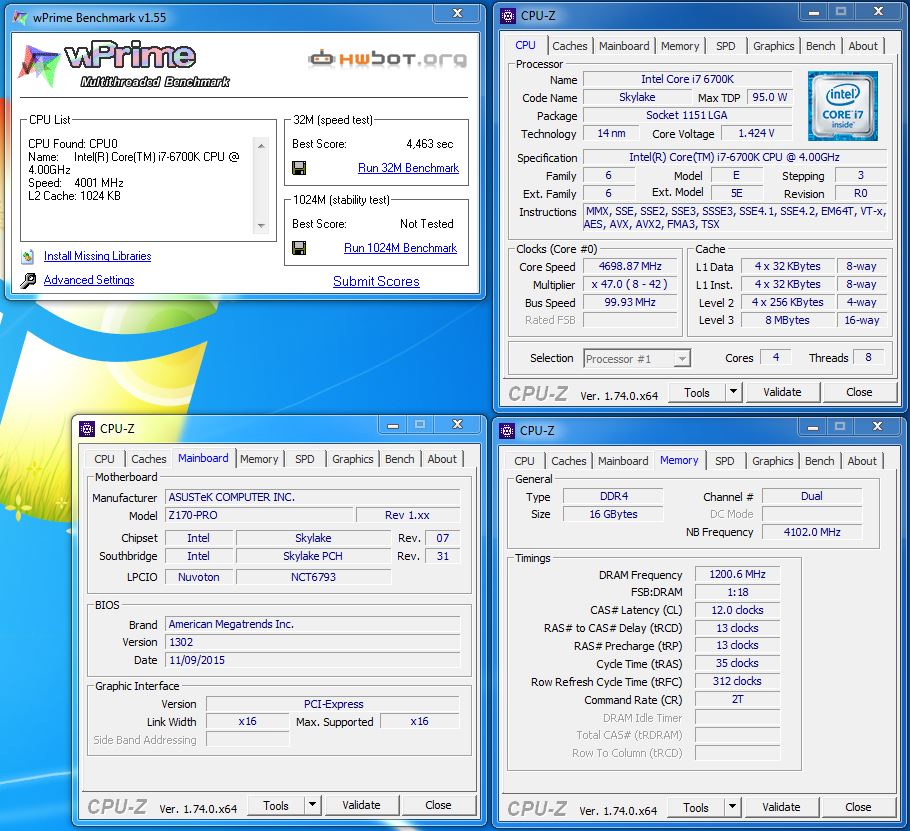Click Close button in Memory window
This screenshot has height=831, width=910.
(x=858, y=807)
